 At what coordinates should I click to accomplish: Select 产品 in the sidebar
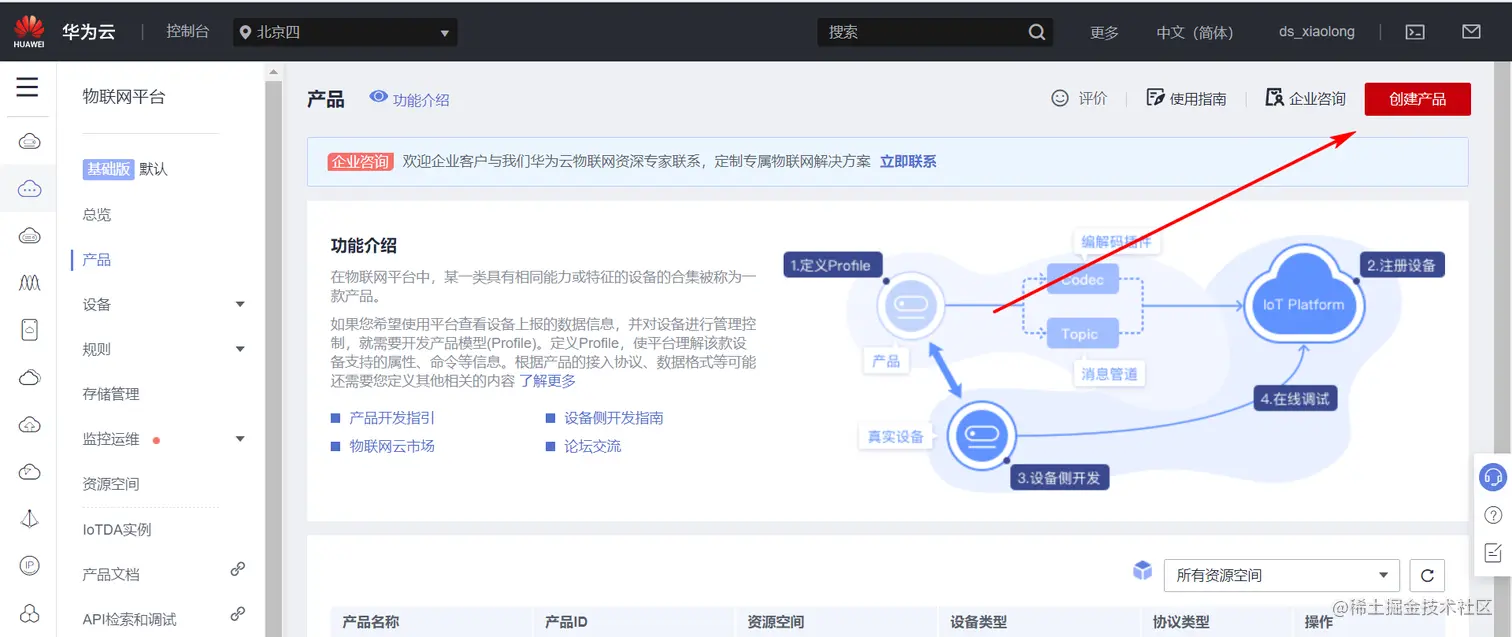coord(97,259)
